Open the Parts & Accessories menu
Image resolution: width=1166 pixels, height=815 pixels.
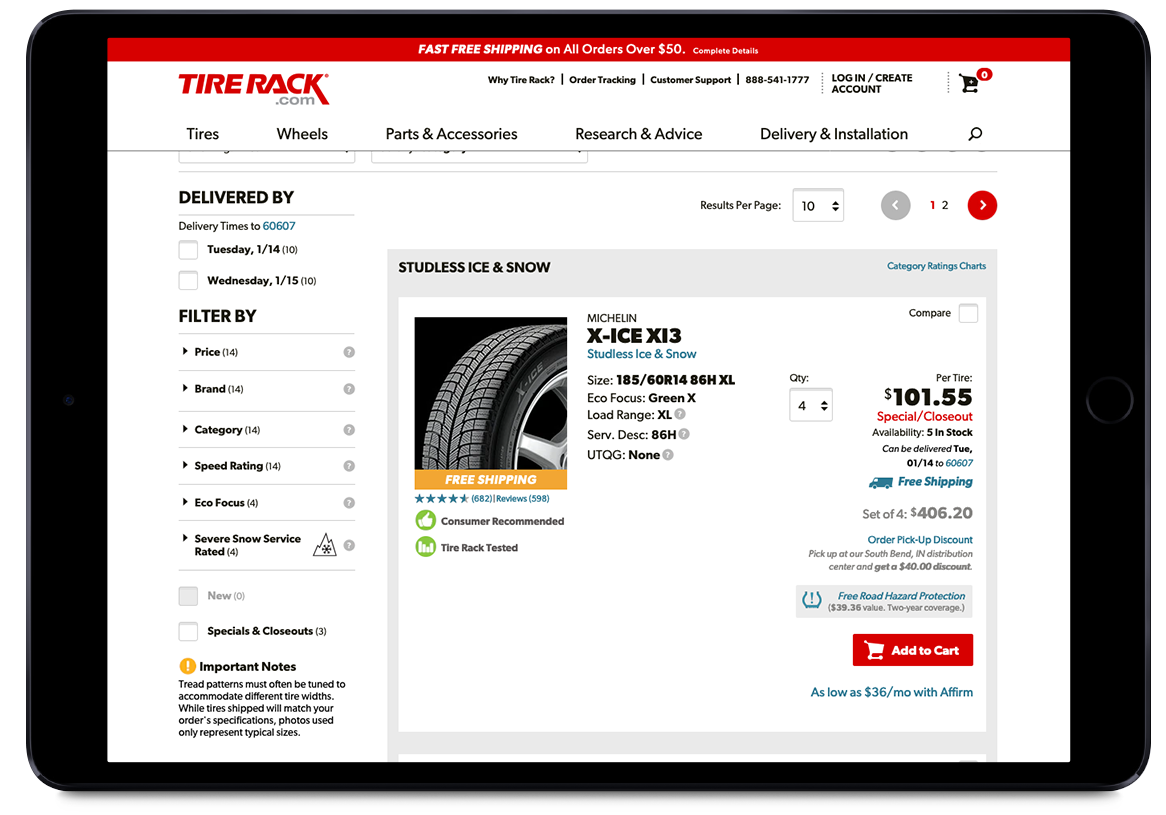pos(451,134)
